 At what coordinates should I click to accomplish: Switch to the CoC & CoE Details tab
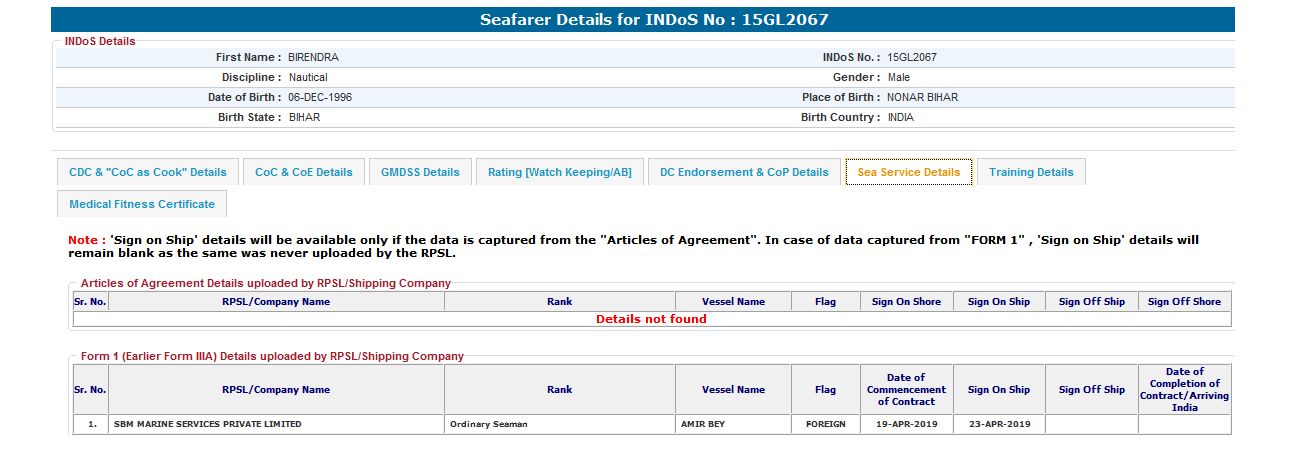coord(304,172)
